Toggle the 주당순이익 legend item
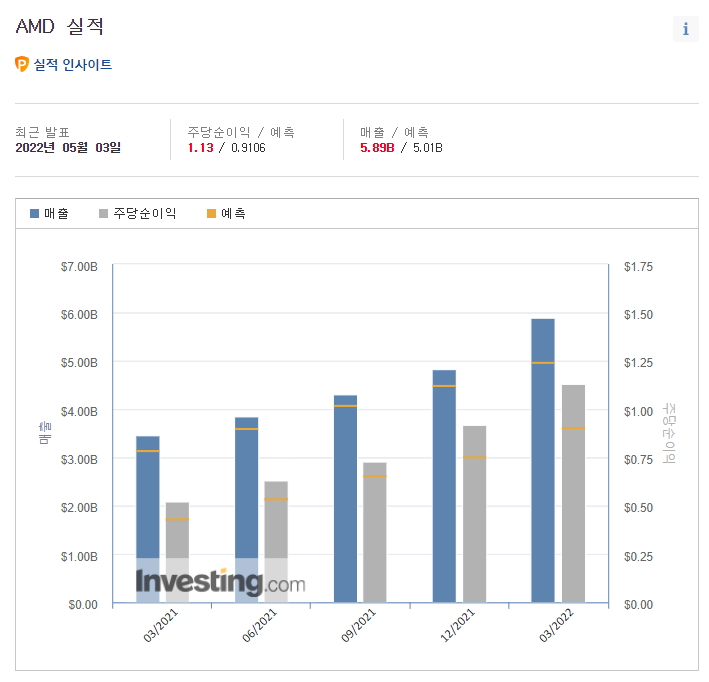Image resolution: width=709 pixels, height=682 pixels. (138, 213)
